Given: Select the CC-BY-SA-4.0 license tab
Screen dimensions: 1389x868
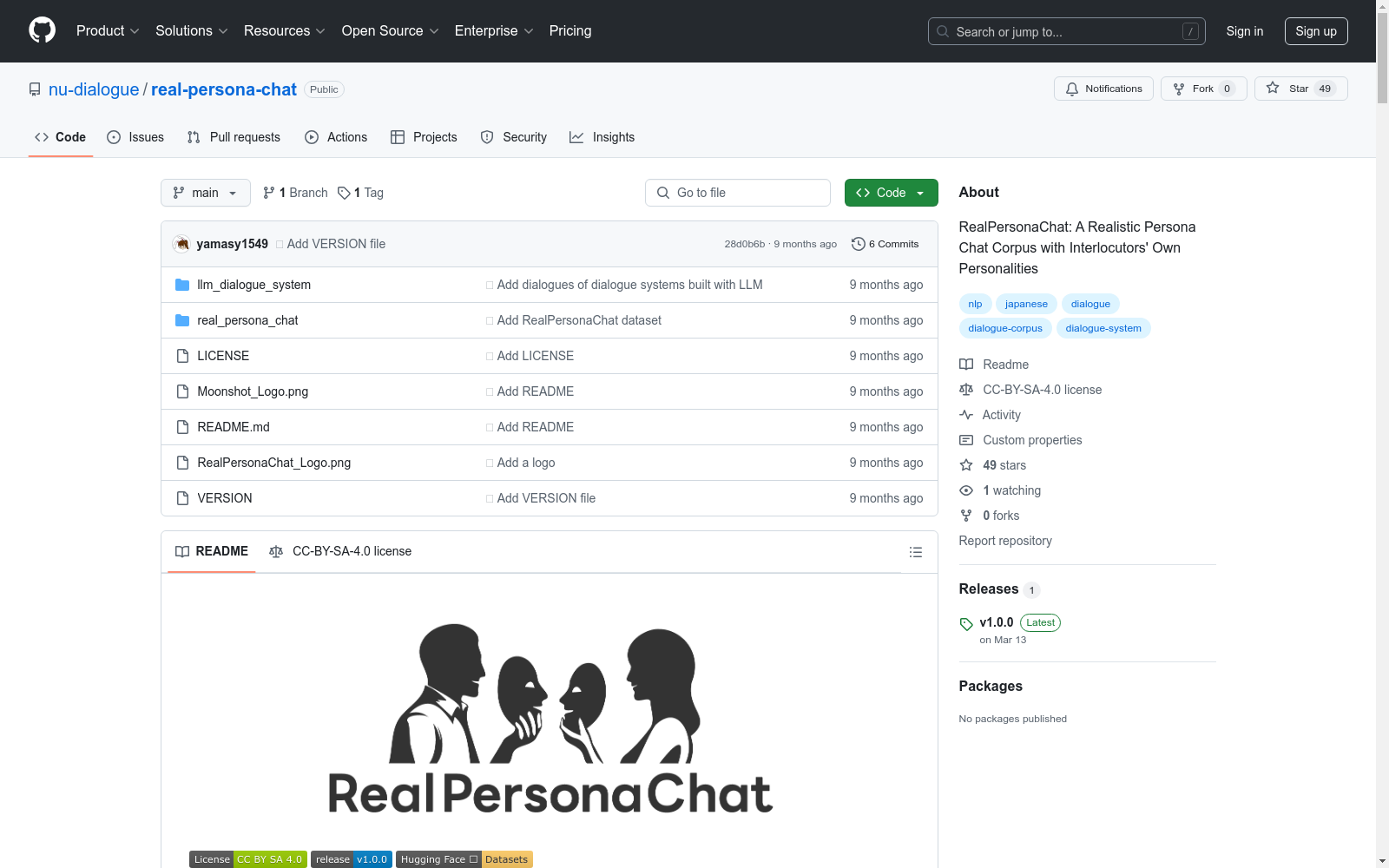Looking at the screenshot, I should point(340,552).
